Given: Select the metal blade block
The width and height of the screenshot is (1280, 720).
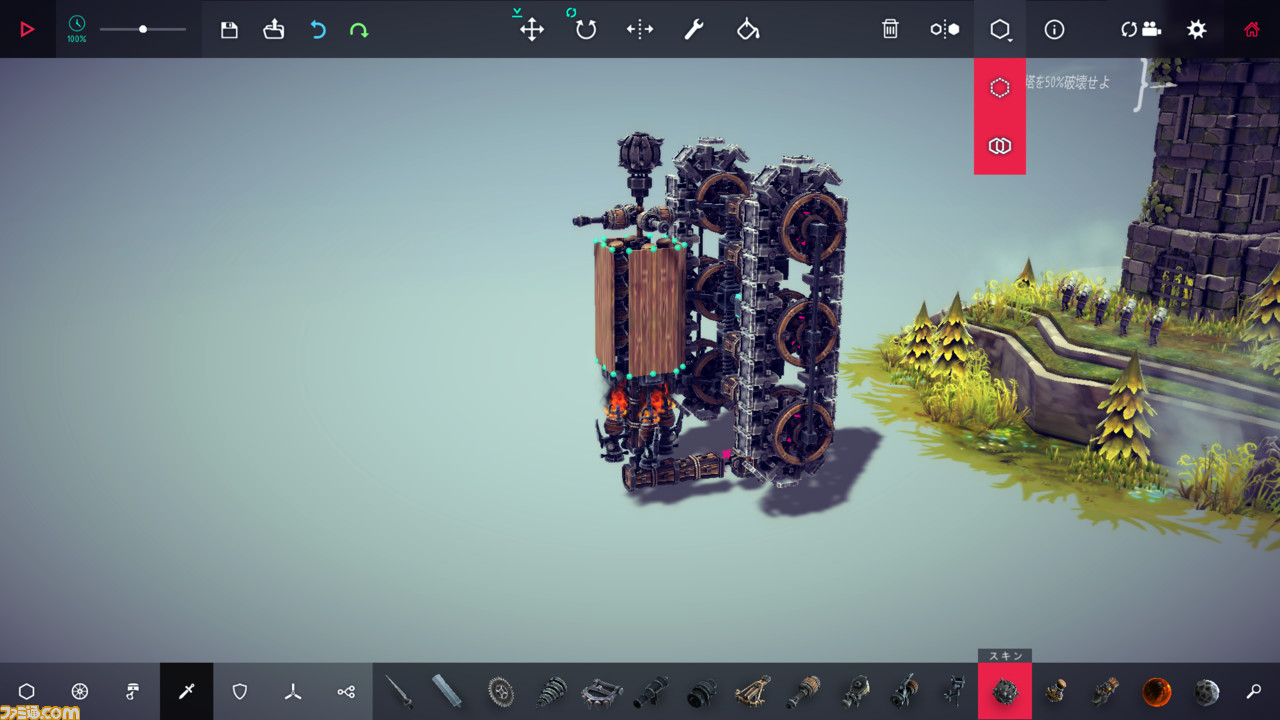Looking at the screenshot, I should [x=448, y=691].
